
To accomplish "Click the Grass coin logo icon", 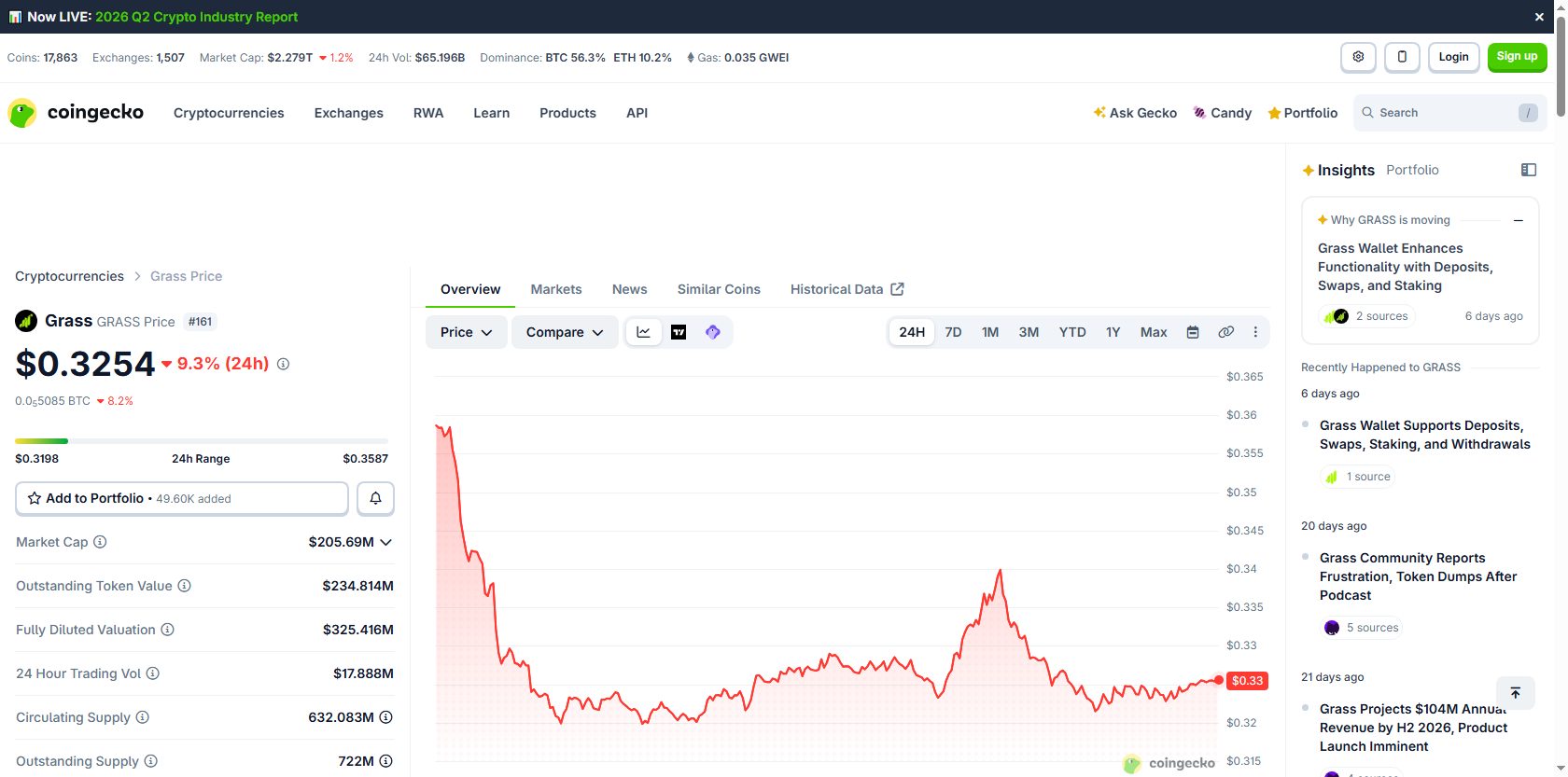I will [x=26, y=321].
